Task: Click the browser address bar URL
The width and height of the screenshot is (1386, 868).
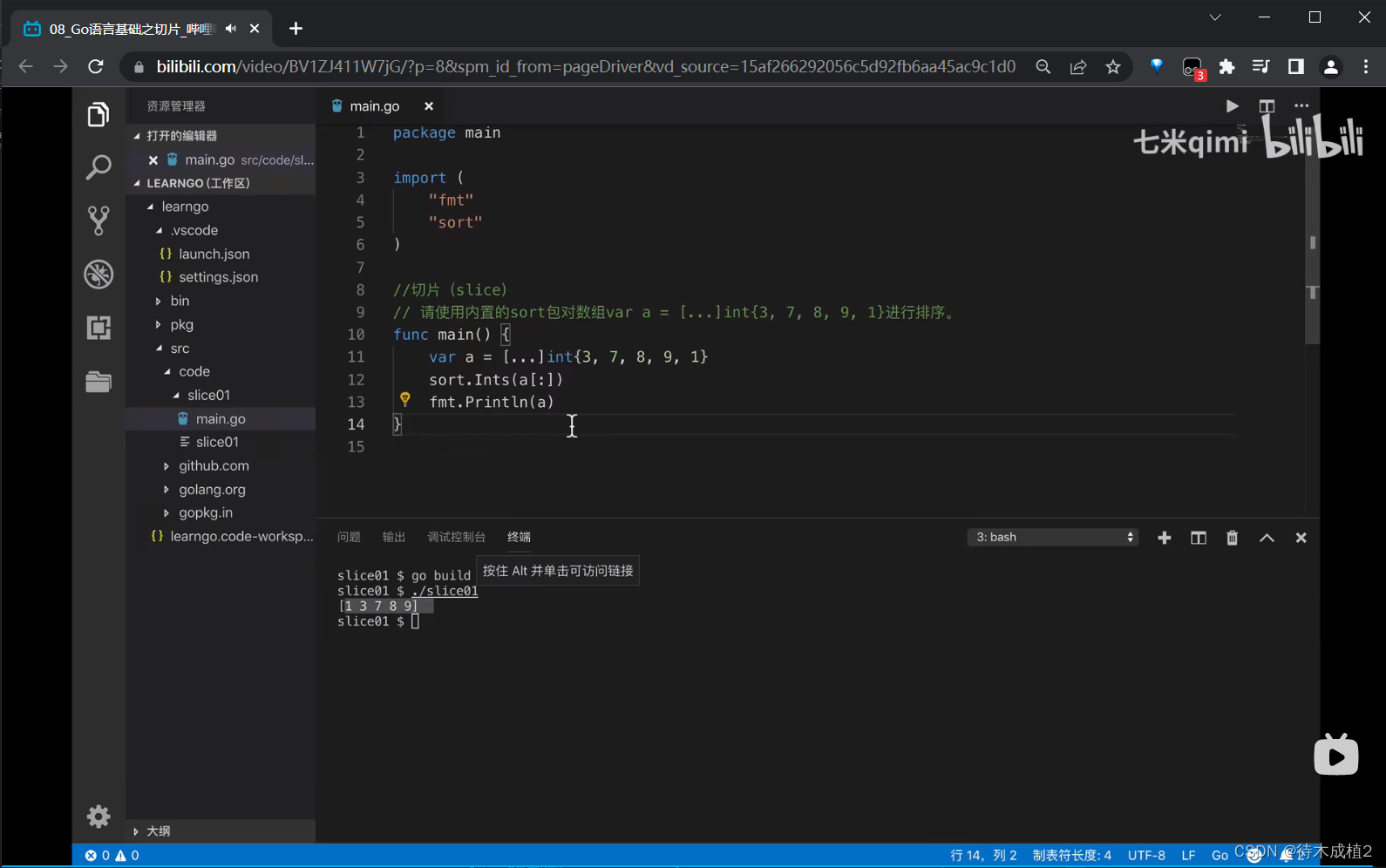Action: click(586, 67)
